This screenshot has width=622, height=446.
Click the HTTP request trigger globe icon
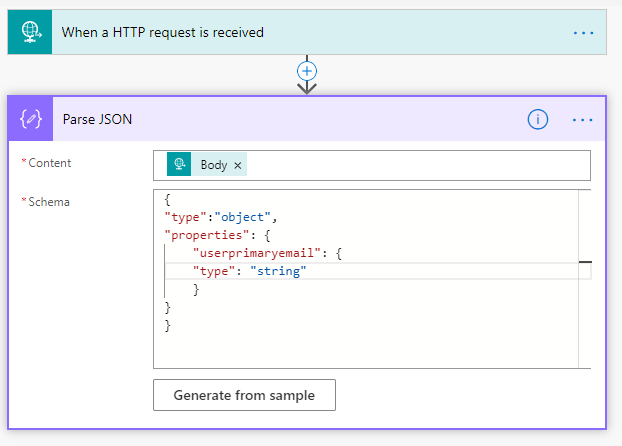[30, 32]
